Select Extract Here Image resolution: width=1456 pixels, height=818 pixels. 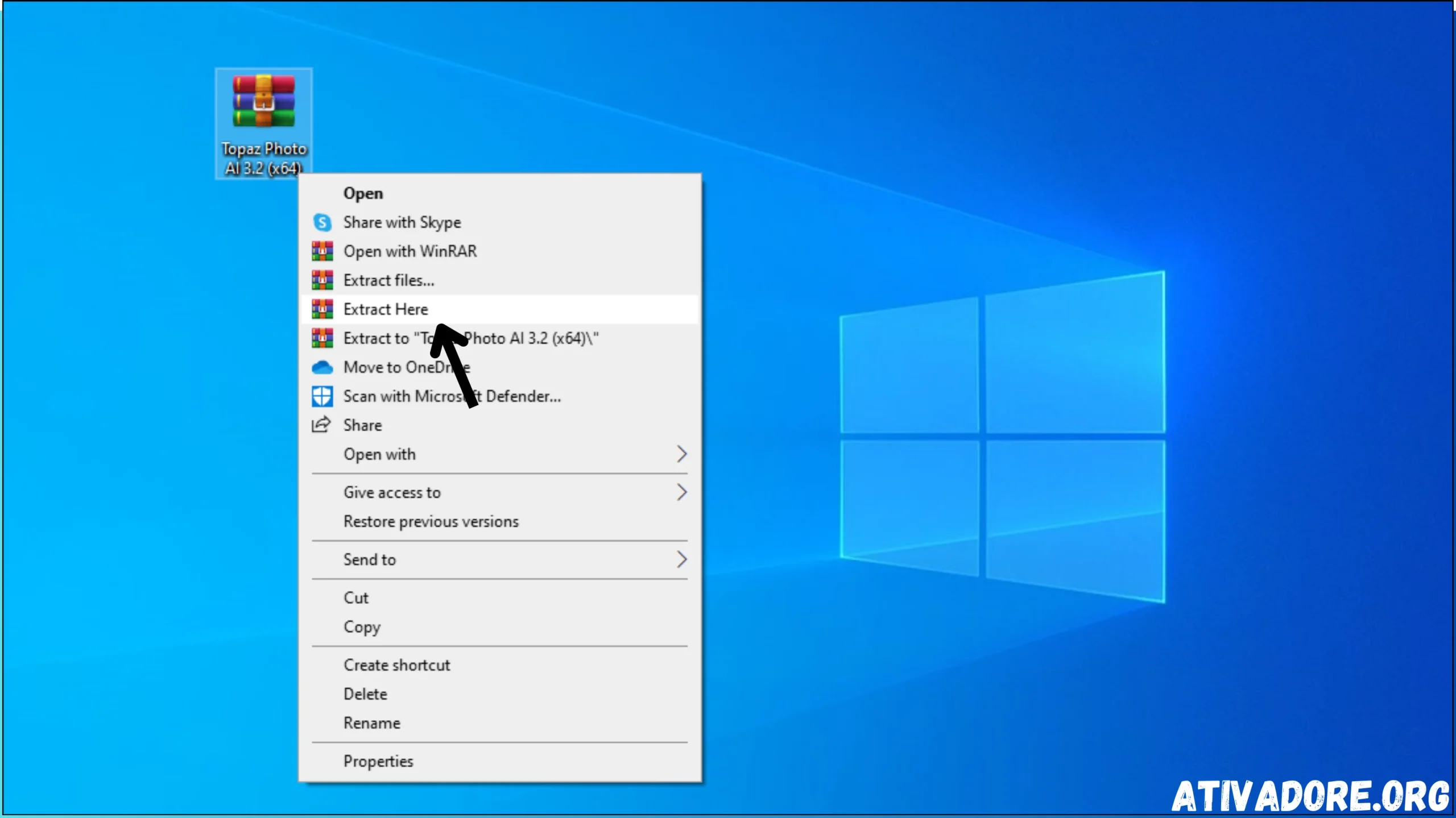coord(499,309)
